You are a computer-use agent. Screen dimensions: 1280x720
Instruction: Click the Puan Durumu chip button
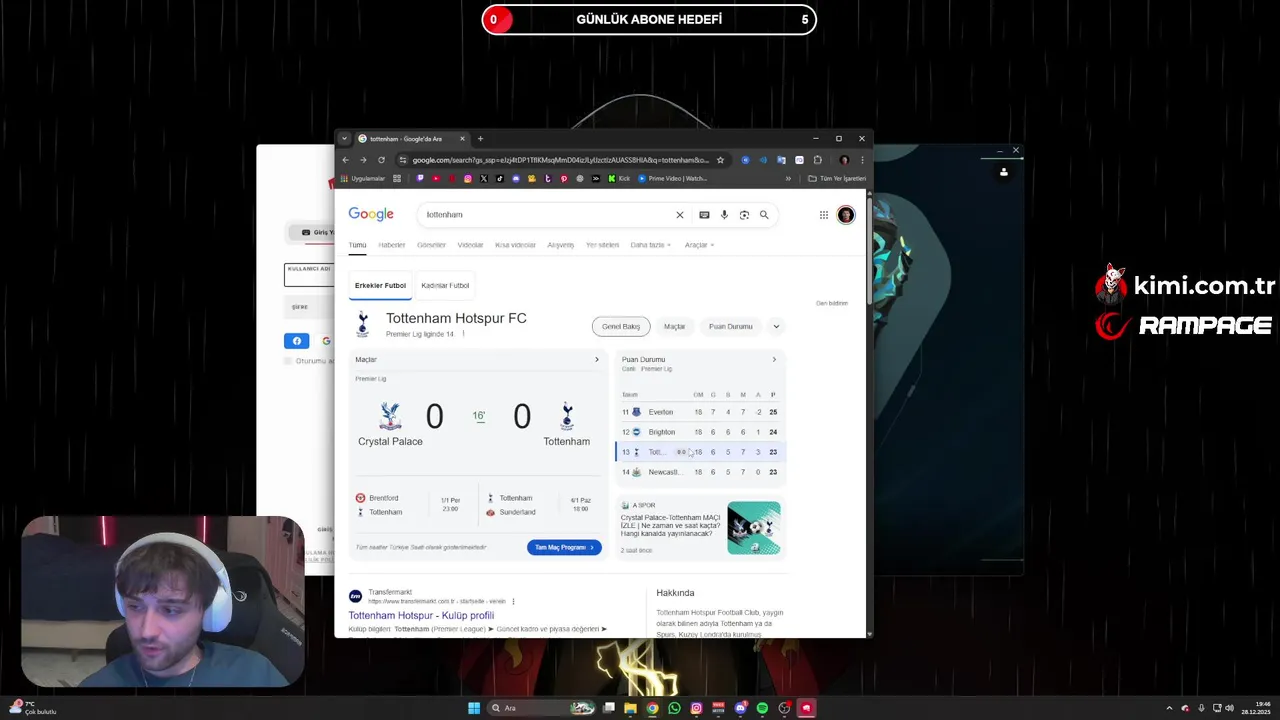tap(730, 326)
